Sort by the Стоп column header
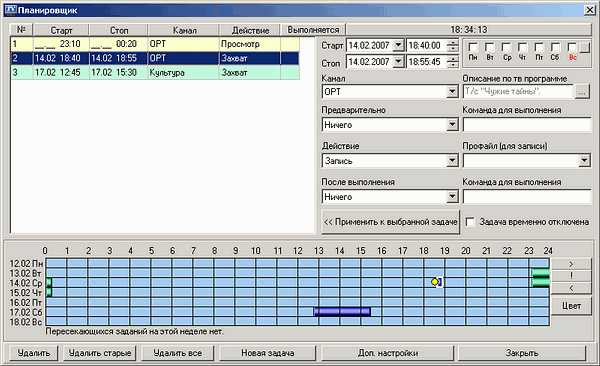600x366 pixels. tap(119, 30)
